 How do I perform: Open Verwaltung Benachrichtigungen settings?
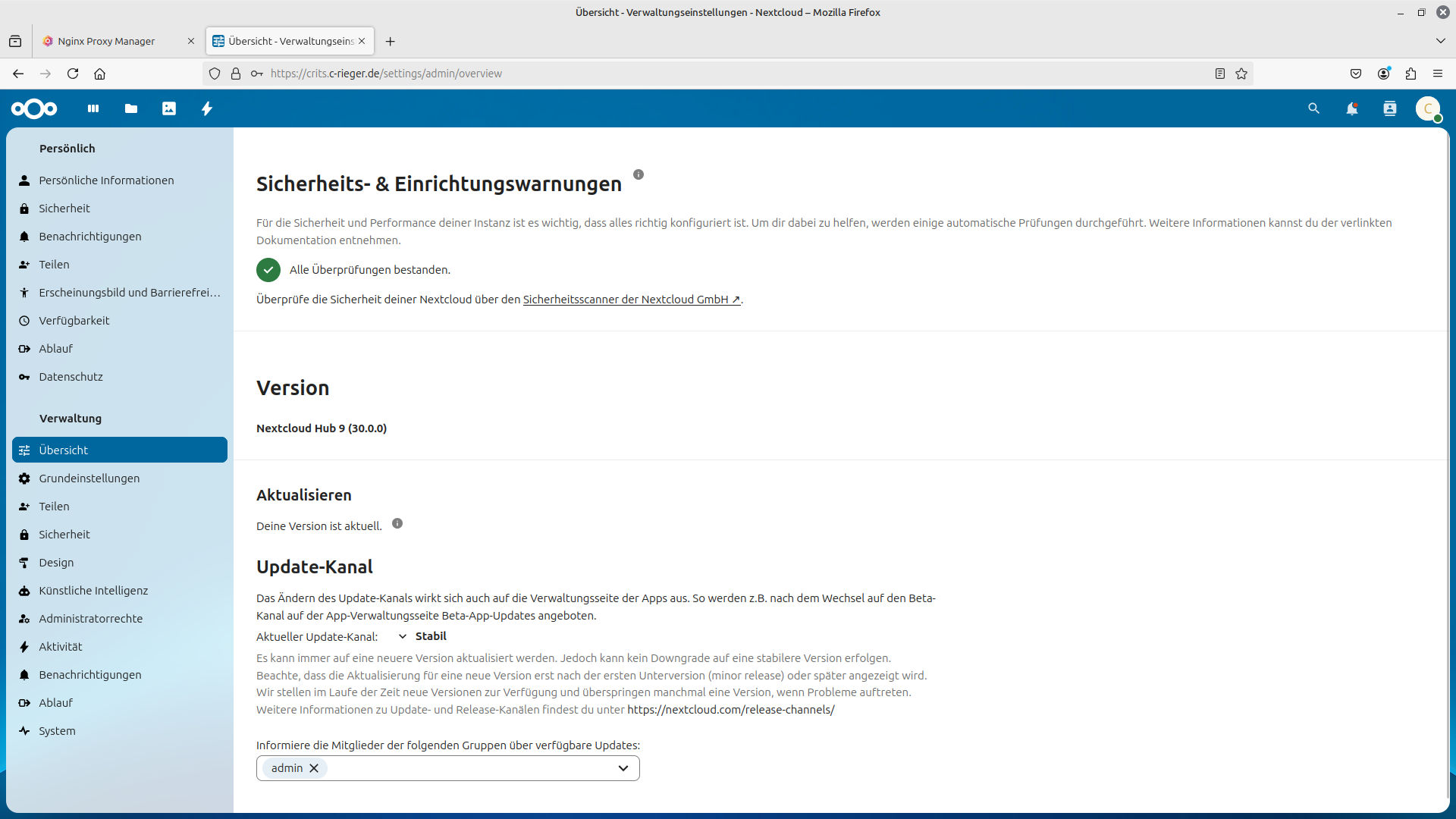[120, 675]
